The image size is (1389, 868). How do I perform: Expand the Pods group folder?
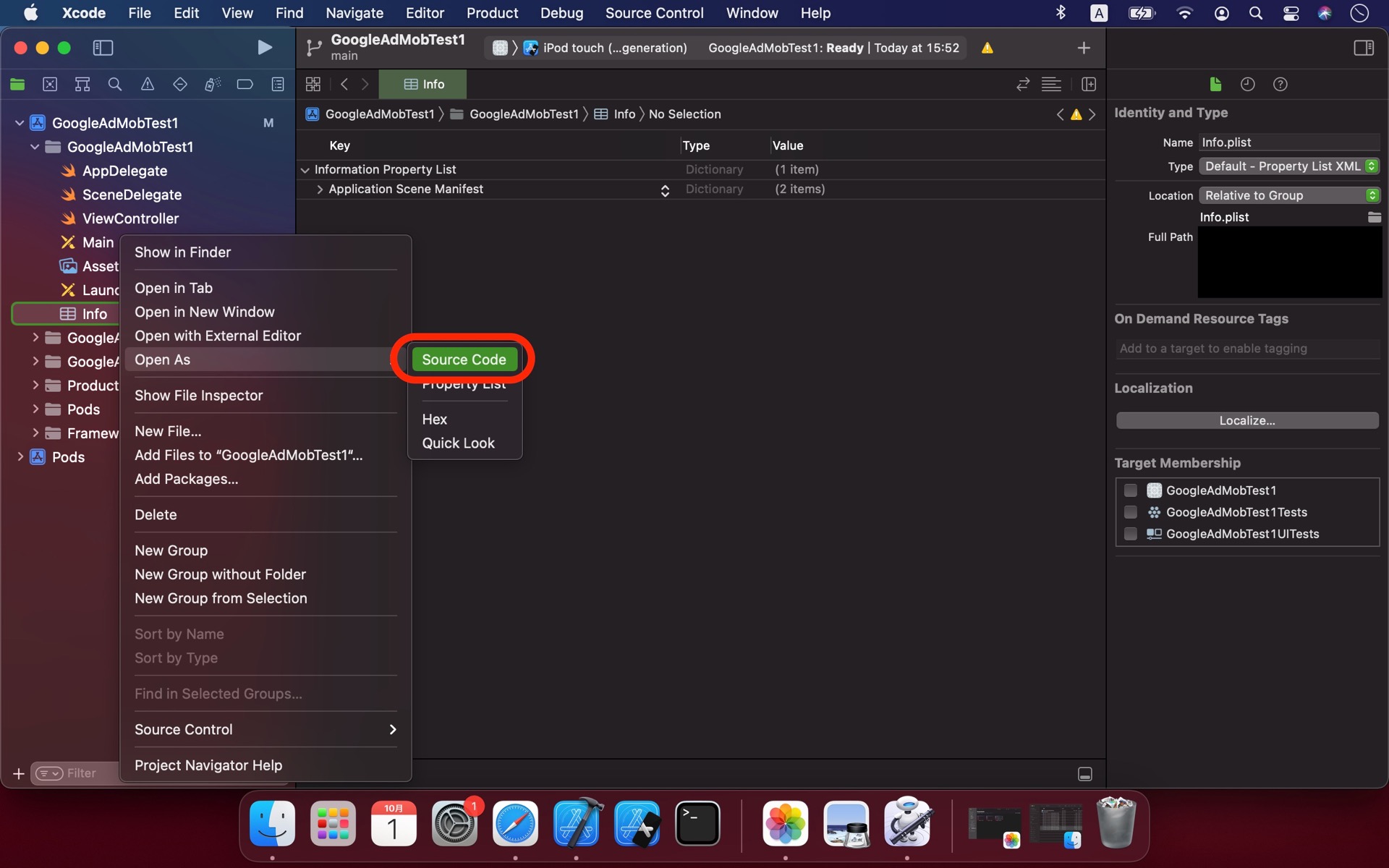pos(35,409)
